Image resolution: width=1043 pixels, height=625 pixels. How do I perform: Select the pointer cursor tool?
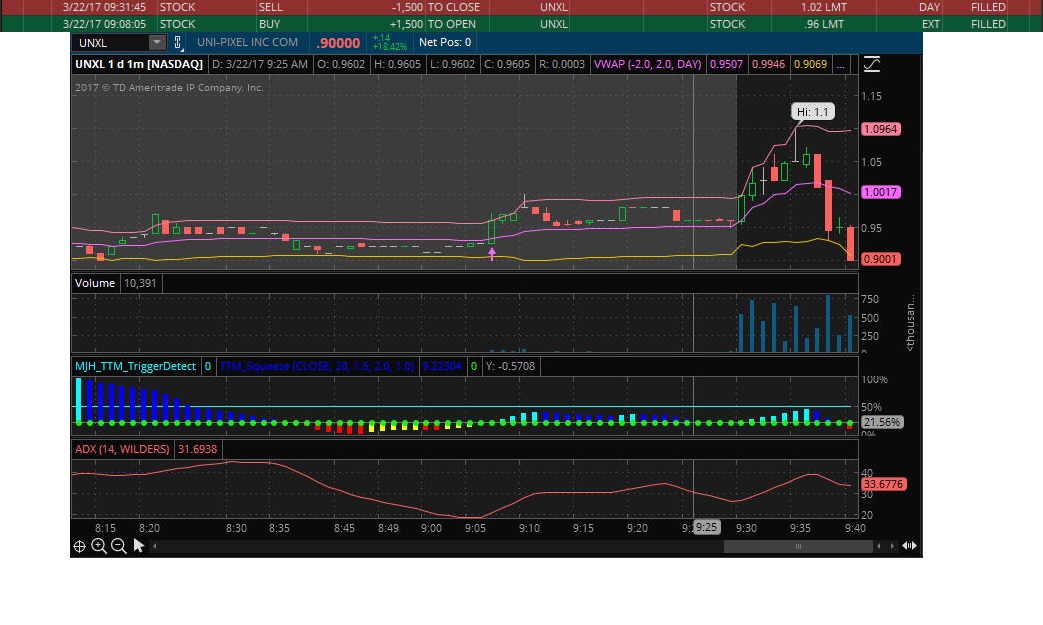[x=139, y=546]
